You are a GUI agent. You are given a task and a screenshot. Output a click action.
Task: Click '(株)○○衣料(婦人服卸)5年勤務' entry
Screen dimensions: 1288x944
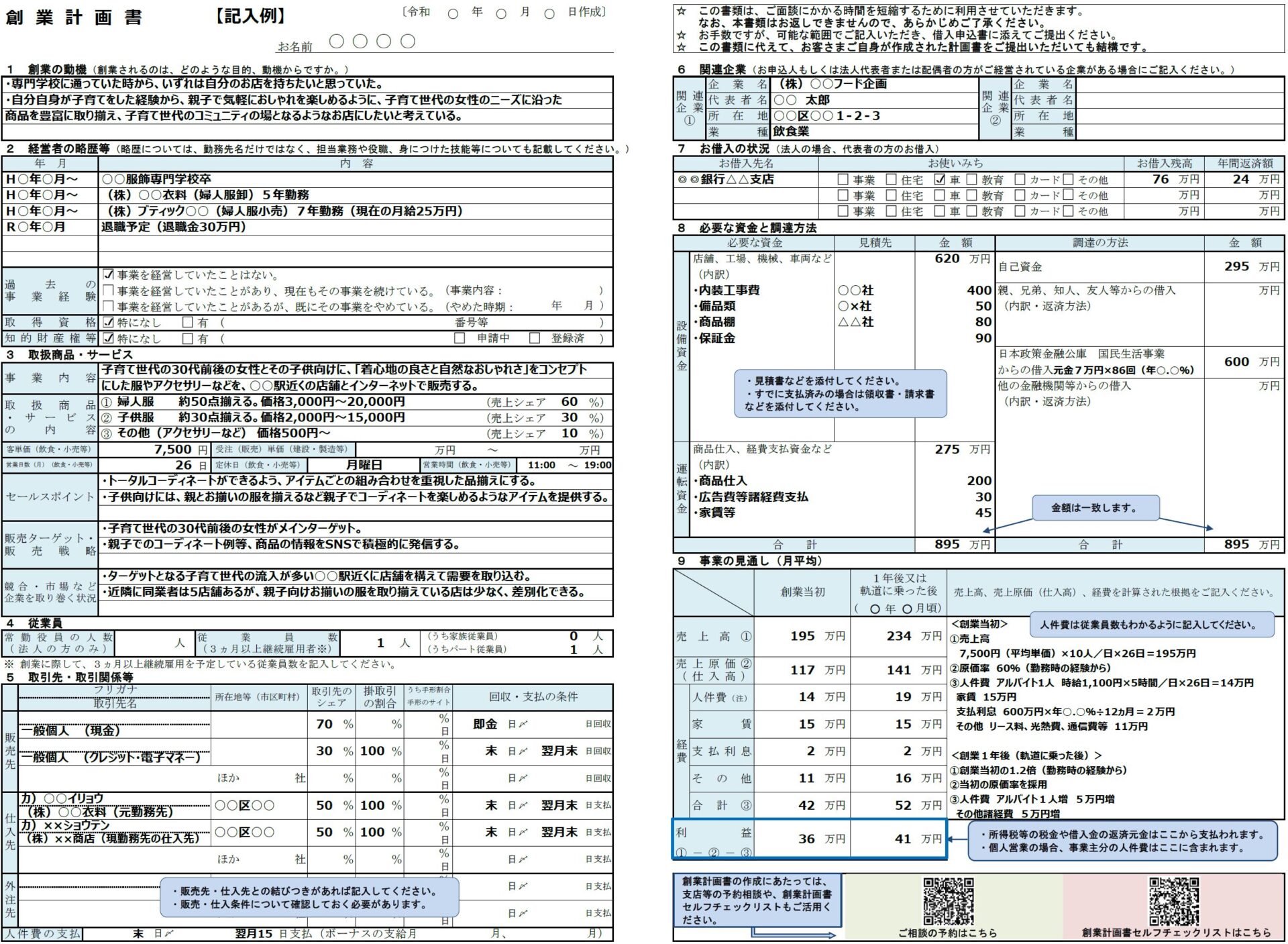[207, 195]
